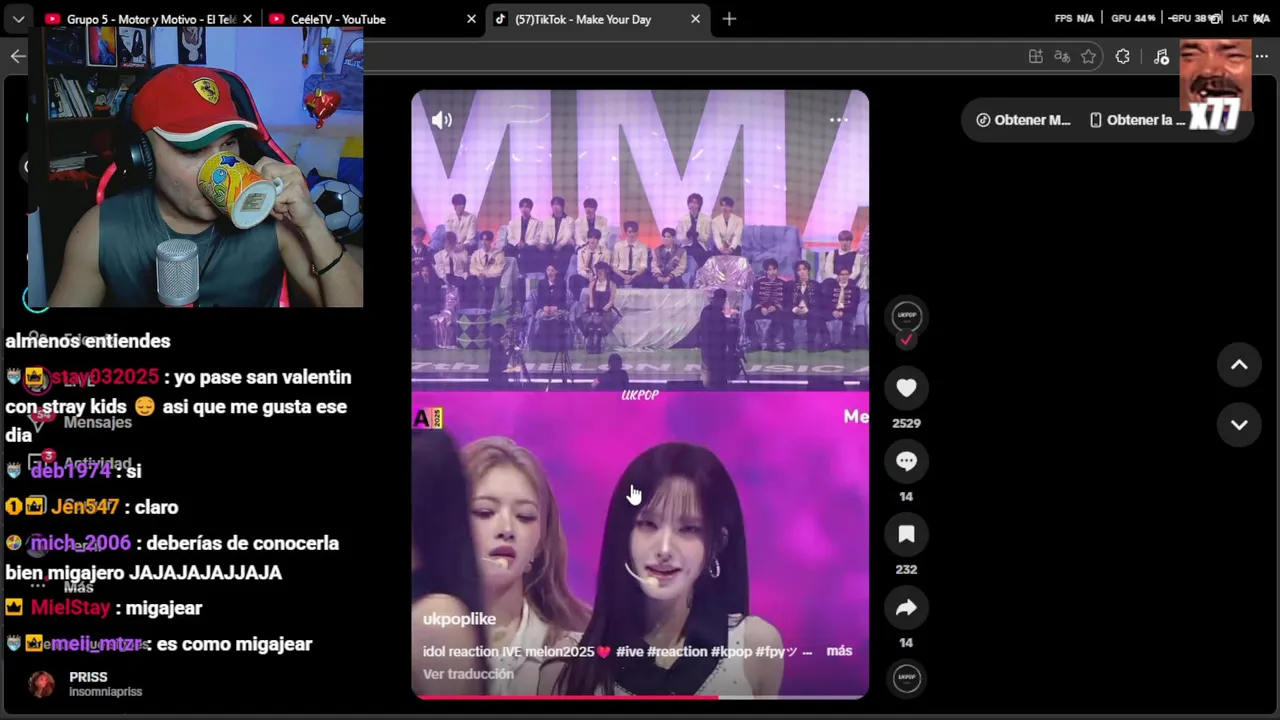Screen dimensions: 1280x720
Task: Open video options three-dot menu
Action: 838,120
